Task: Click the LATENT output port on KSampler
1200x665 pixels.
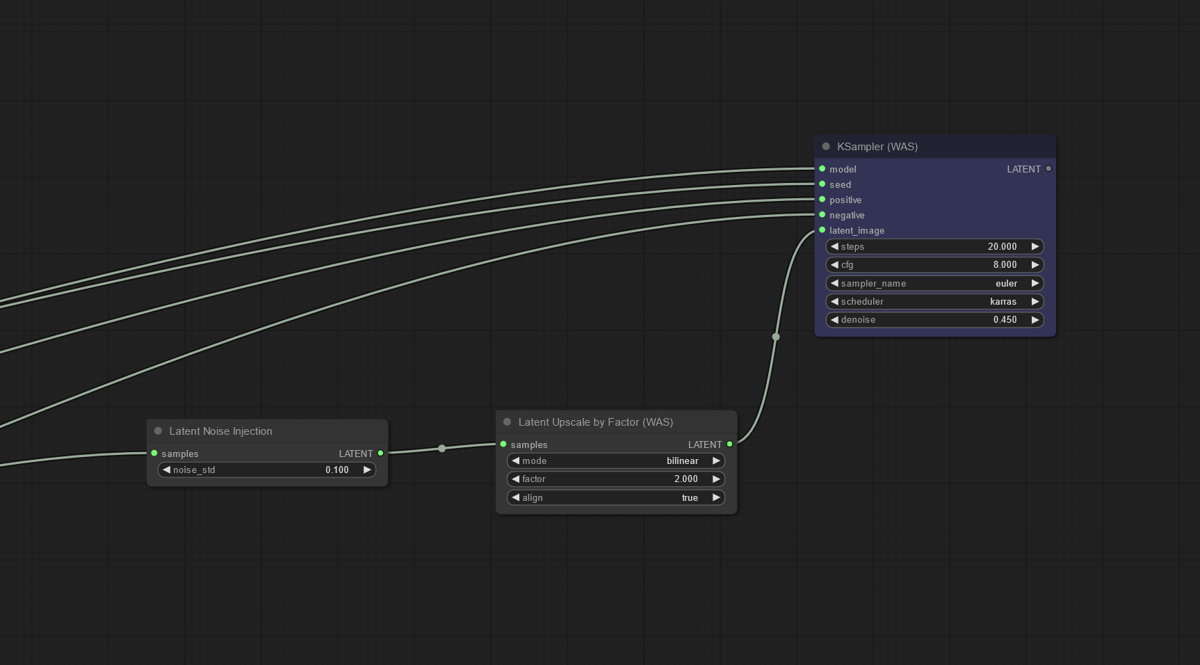Action: pyautogui.click(x=1048, y=169)
